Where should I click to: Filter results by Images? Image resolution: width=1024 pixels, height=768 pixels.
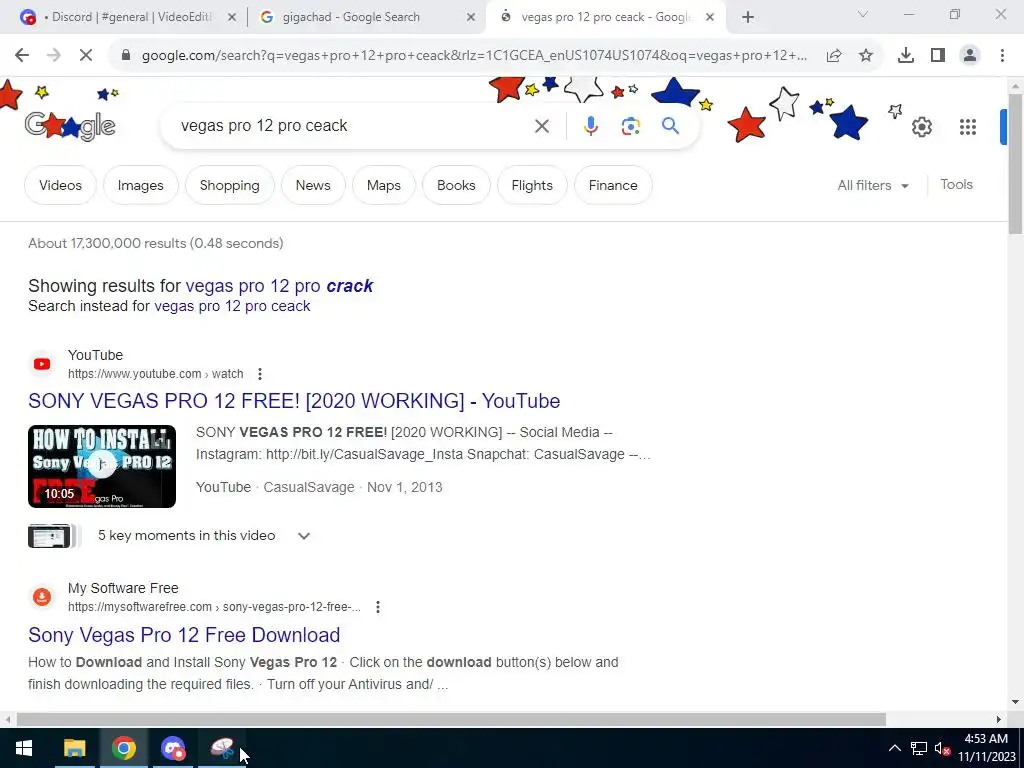click(x=140, y=185)
